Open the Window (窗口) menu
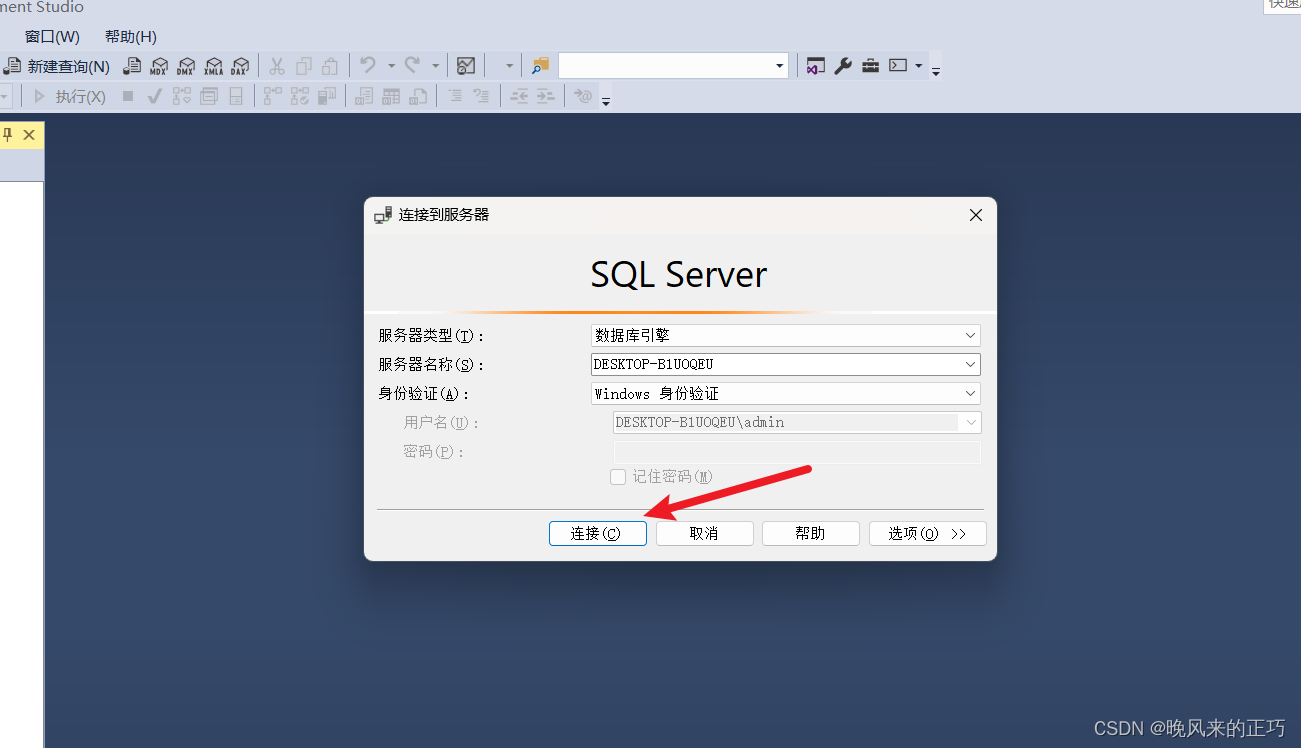The width and height of the screenshot is (1301, 748). tap(52, 36)
